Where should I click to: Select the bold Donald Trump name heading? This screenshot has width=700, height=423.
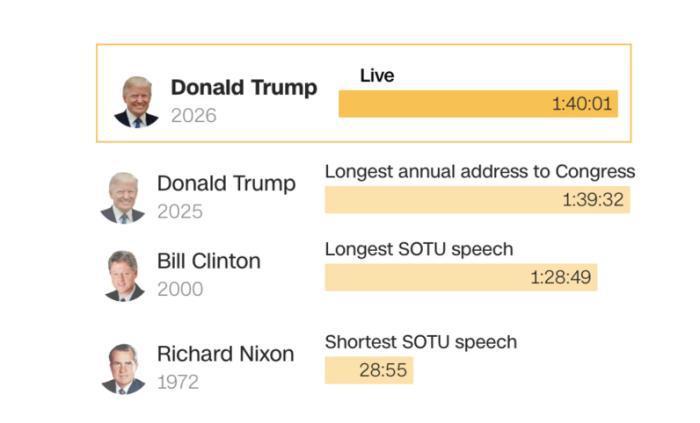point(243,88)
